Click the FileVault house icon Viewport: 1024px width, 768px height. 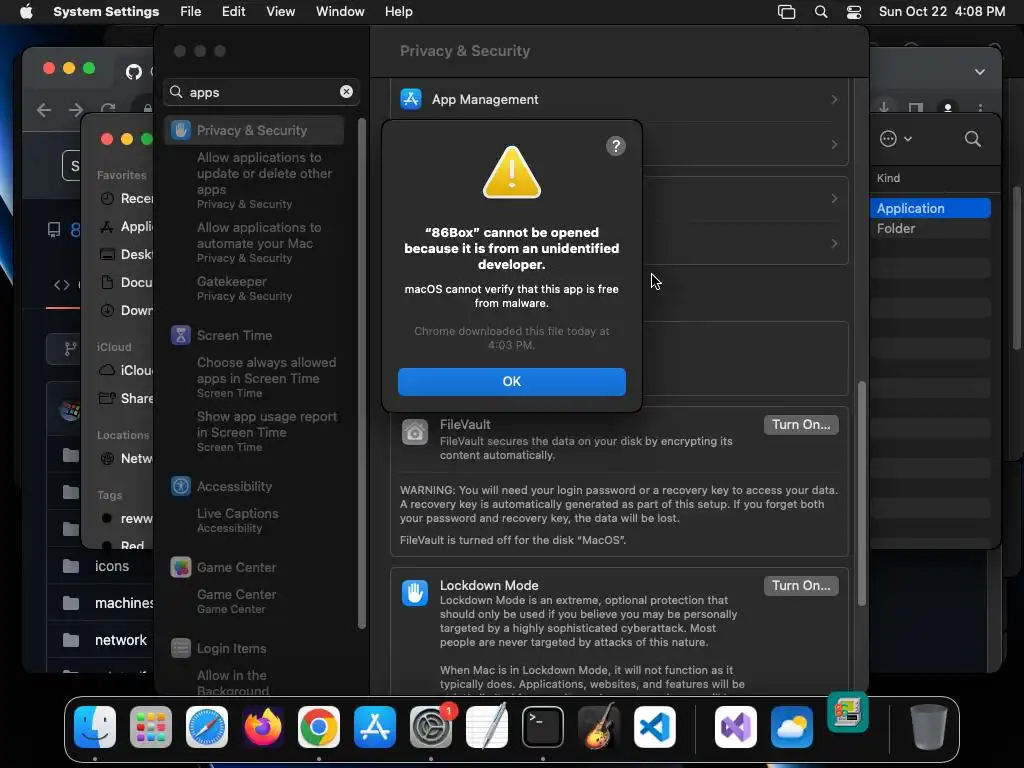coord(415,432)
